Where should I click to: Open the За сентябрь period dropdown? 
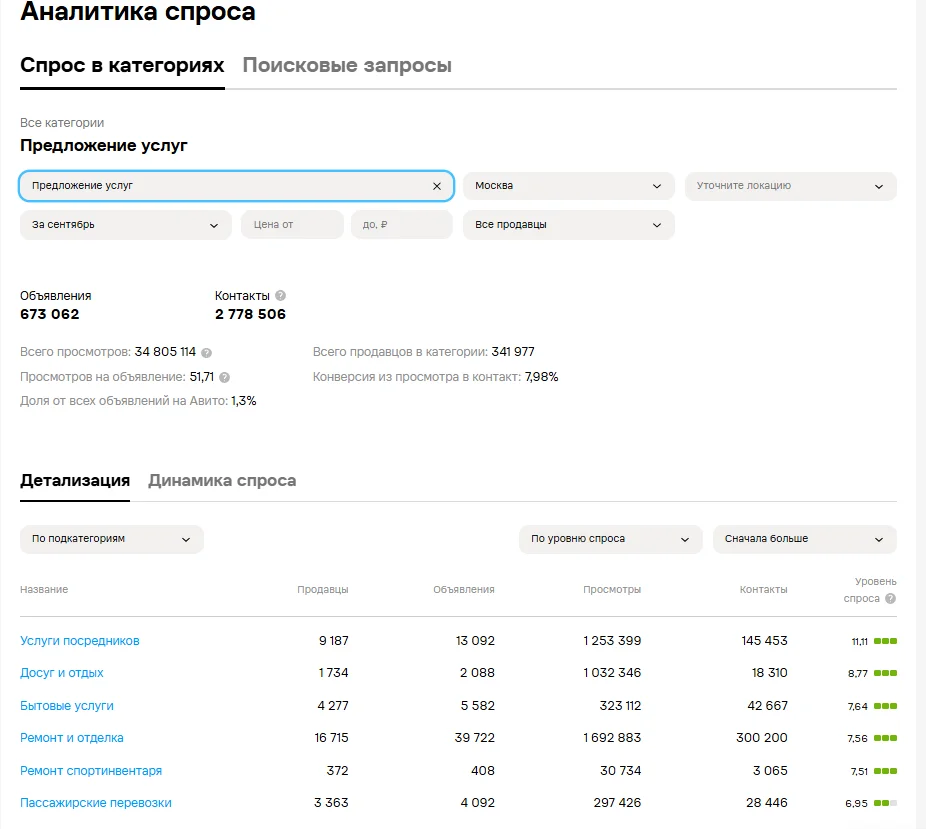(x=126, y=225)
